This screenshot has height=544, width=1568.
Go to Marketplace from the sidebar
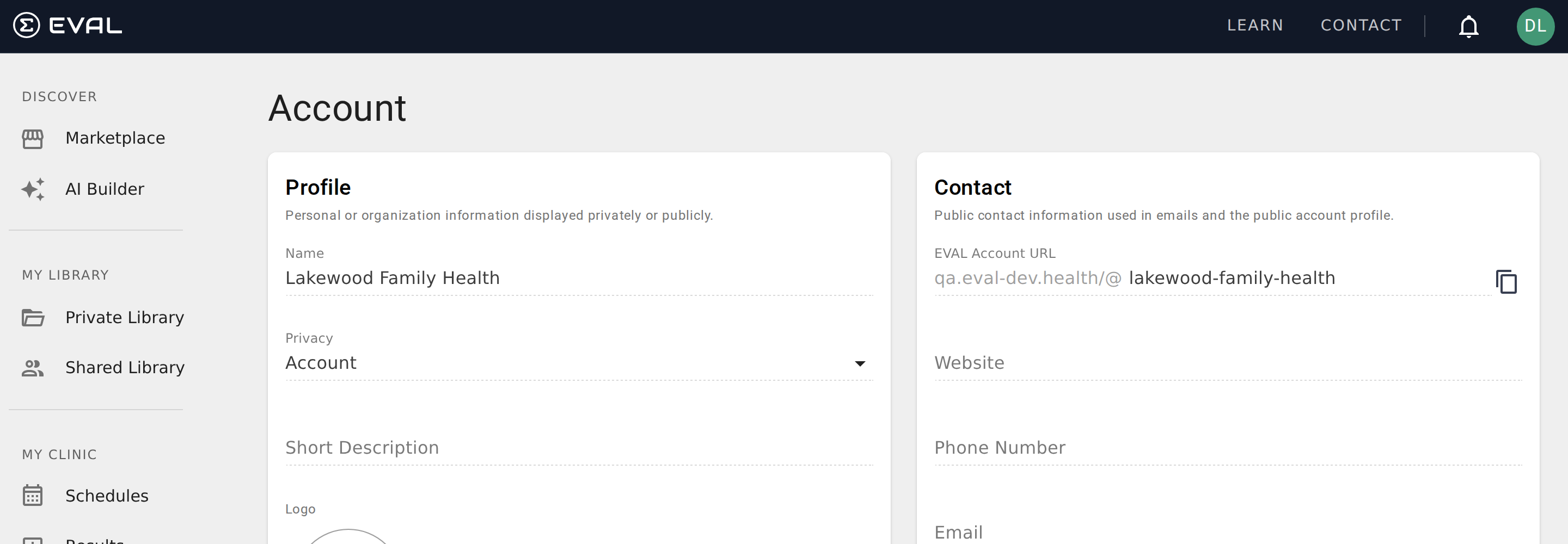pos(115,138)
